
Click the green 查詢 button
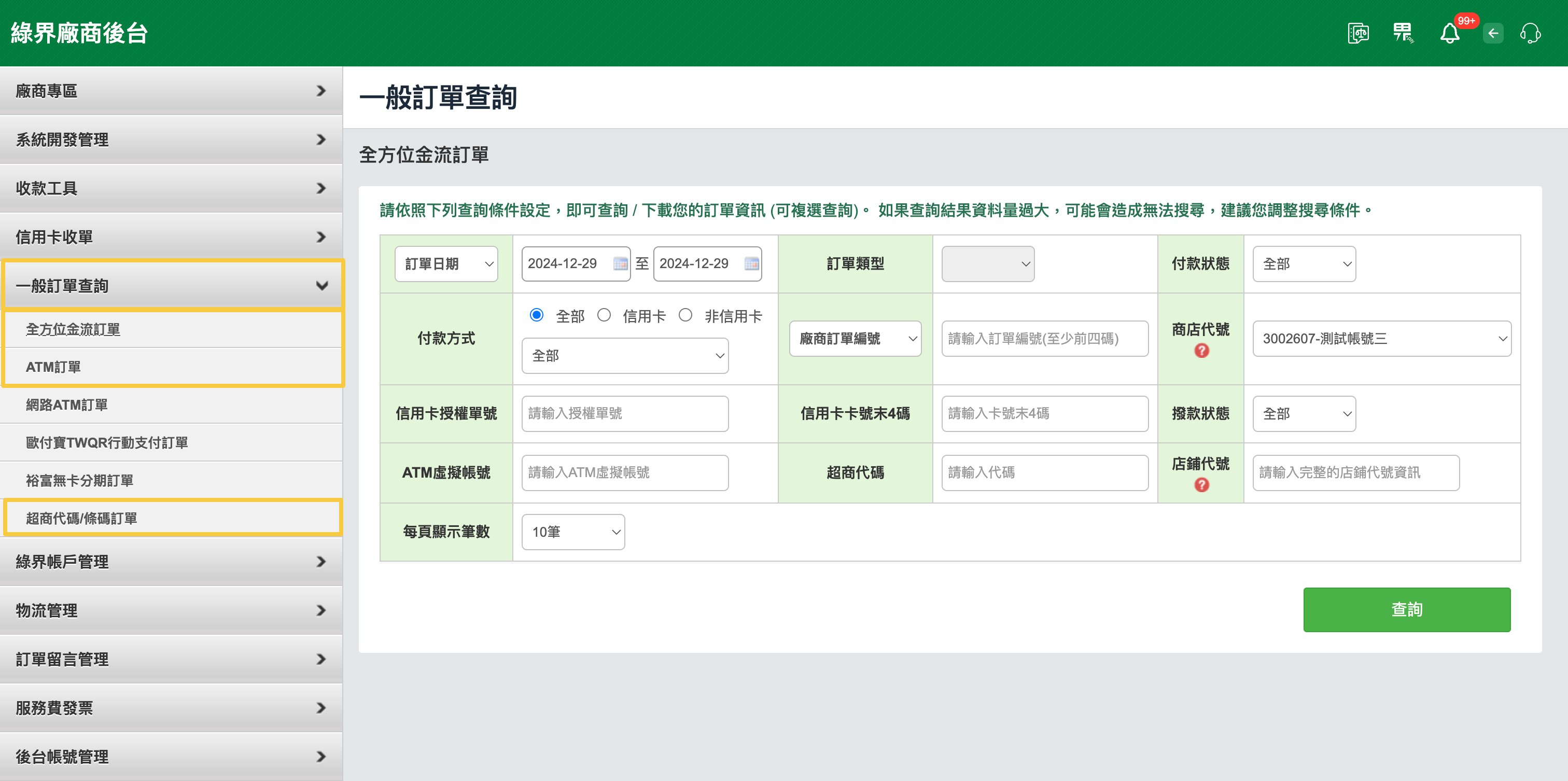(x=1406, y=609)
